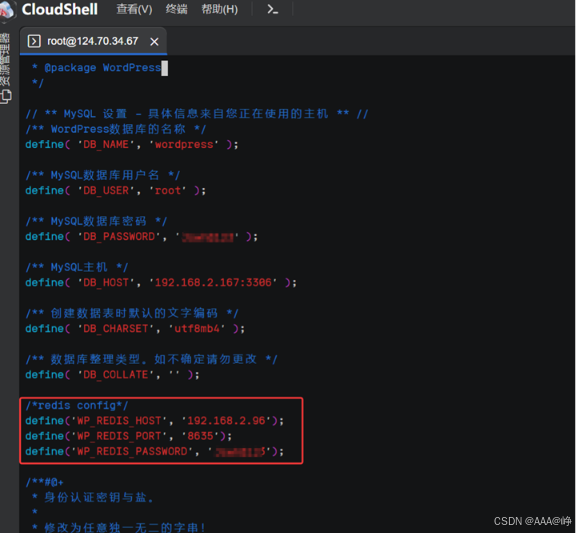Click the MySQL 设置 comment line
This screenshot has width=576, height=533.
coord(197,114)
